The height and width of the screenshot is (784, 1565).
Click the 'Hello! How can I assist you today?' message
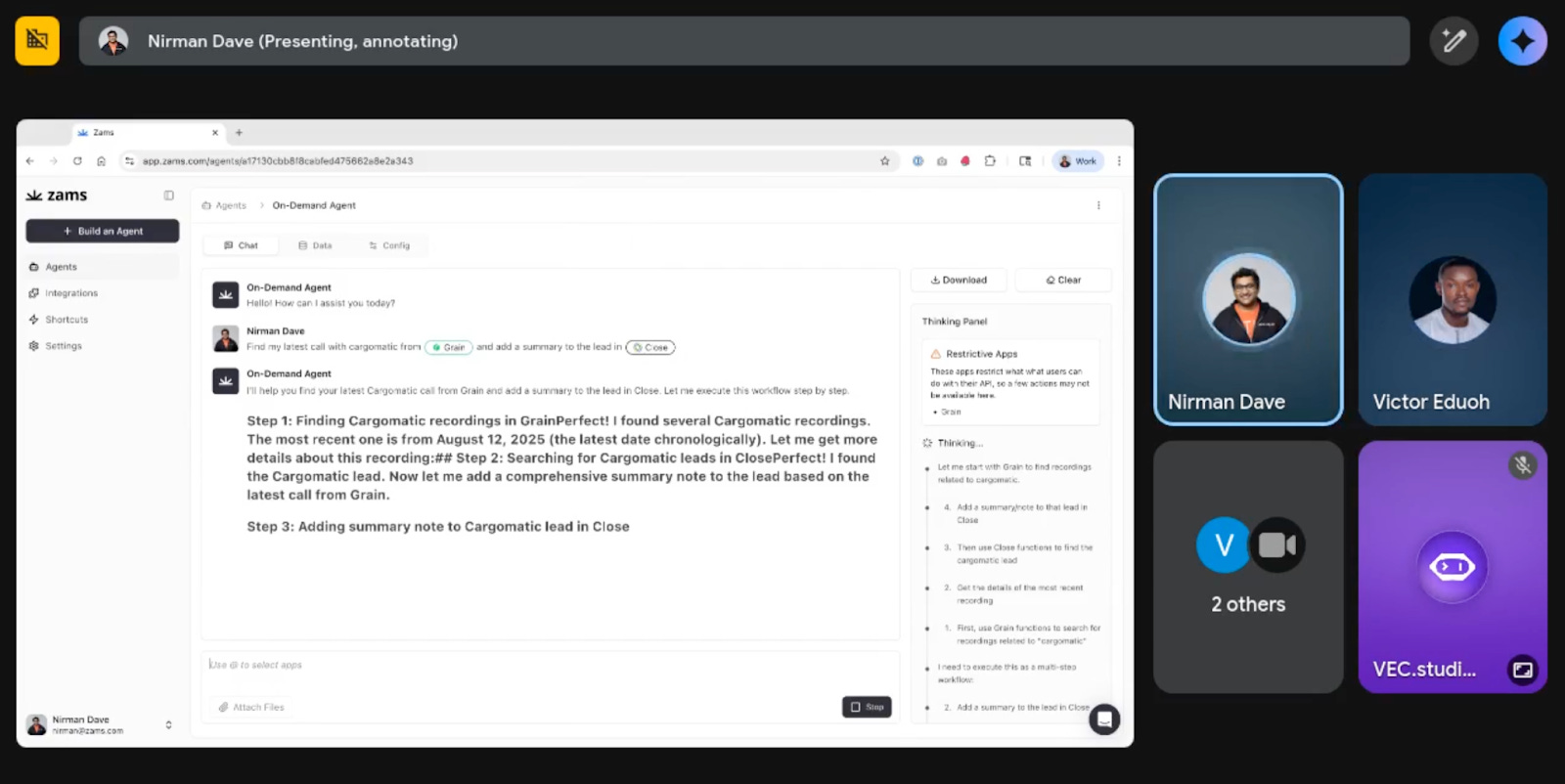click(x=321, y=303)
